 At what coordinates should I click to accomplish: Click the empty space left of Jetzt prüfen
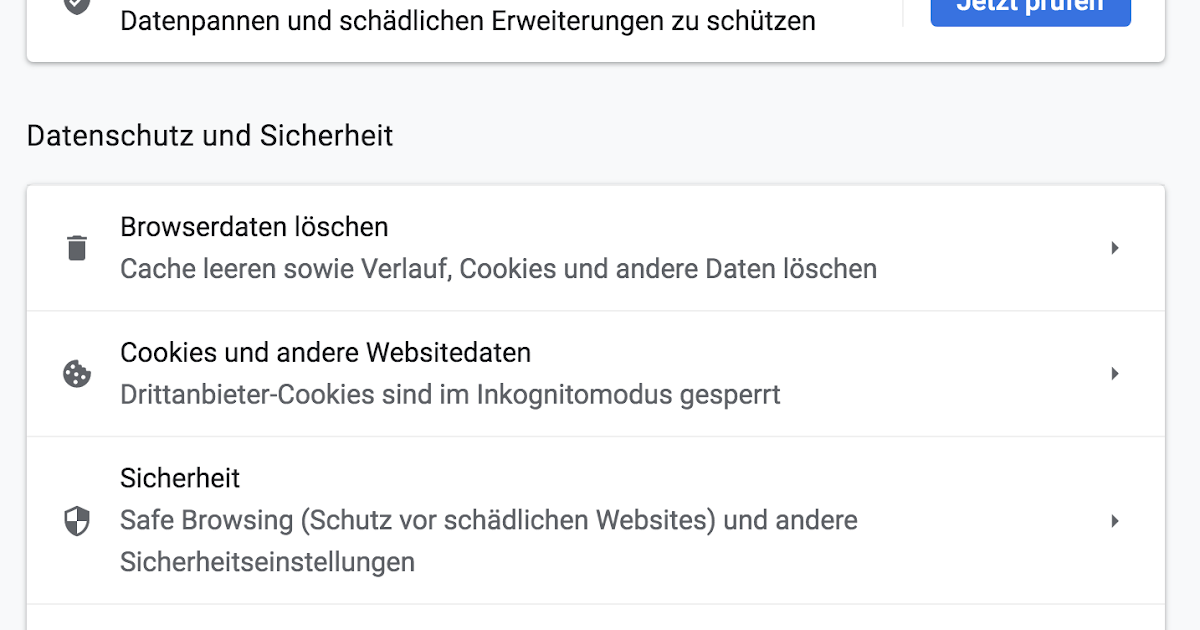coord(870,20)
